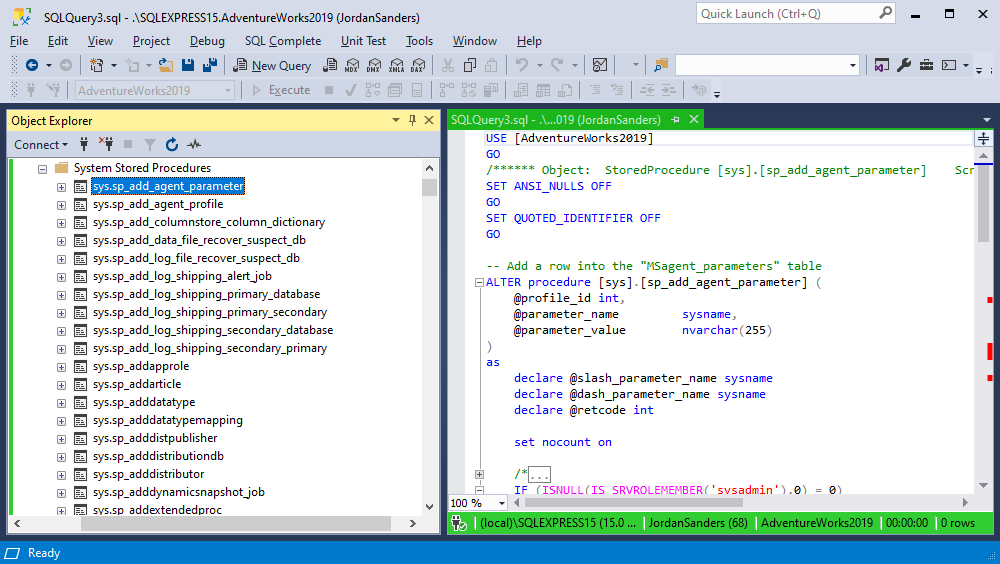Open Object Explorer window position dropdown arrow
Screen dimensions: 1000x564
click(x=395, y=120)
